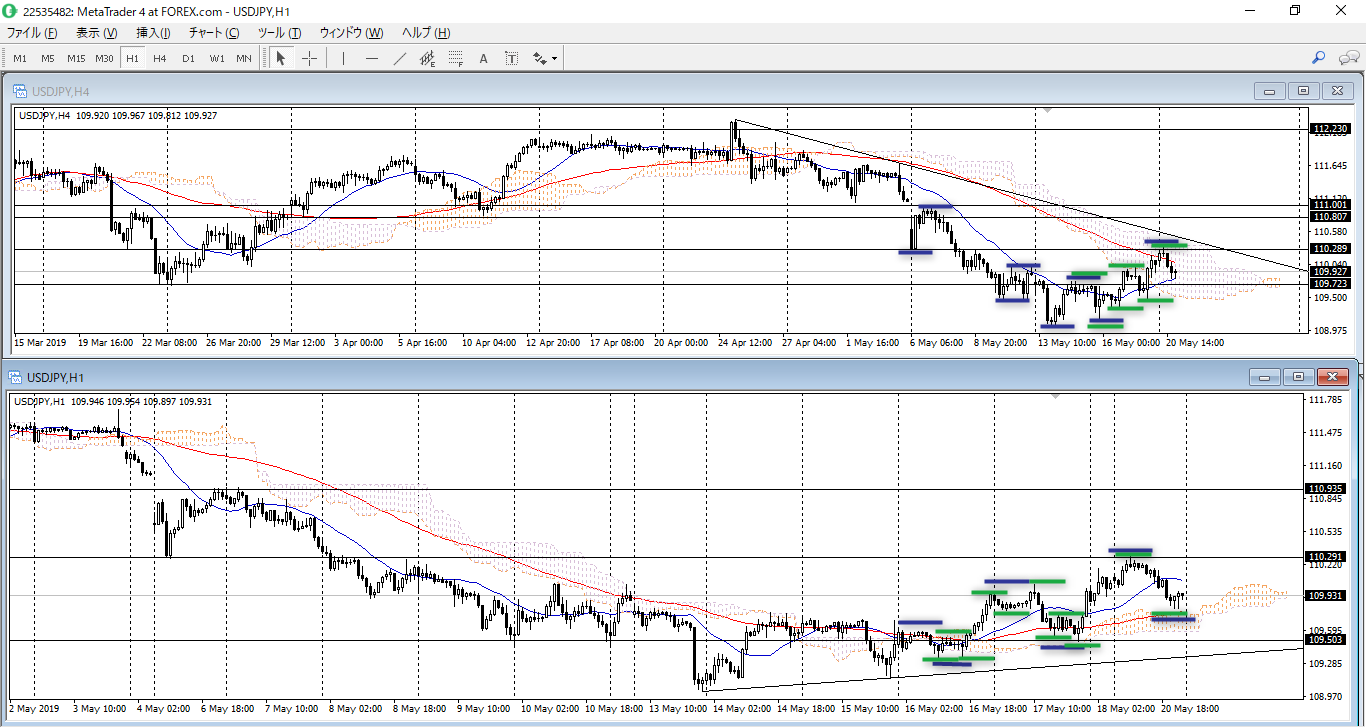Screen dimensions: 1366x728
Task: Click H4 chart price label 109.723
Action: click(1330, 284)
